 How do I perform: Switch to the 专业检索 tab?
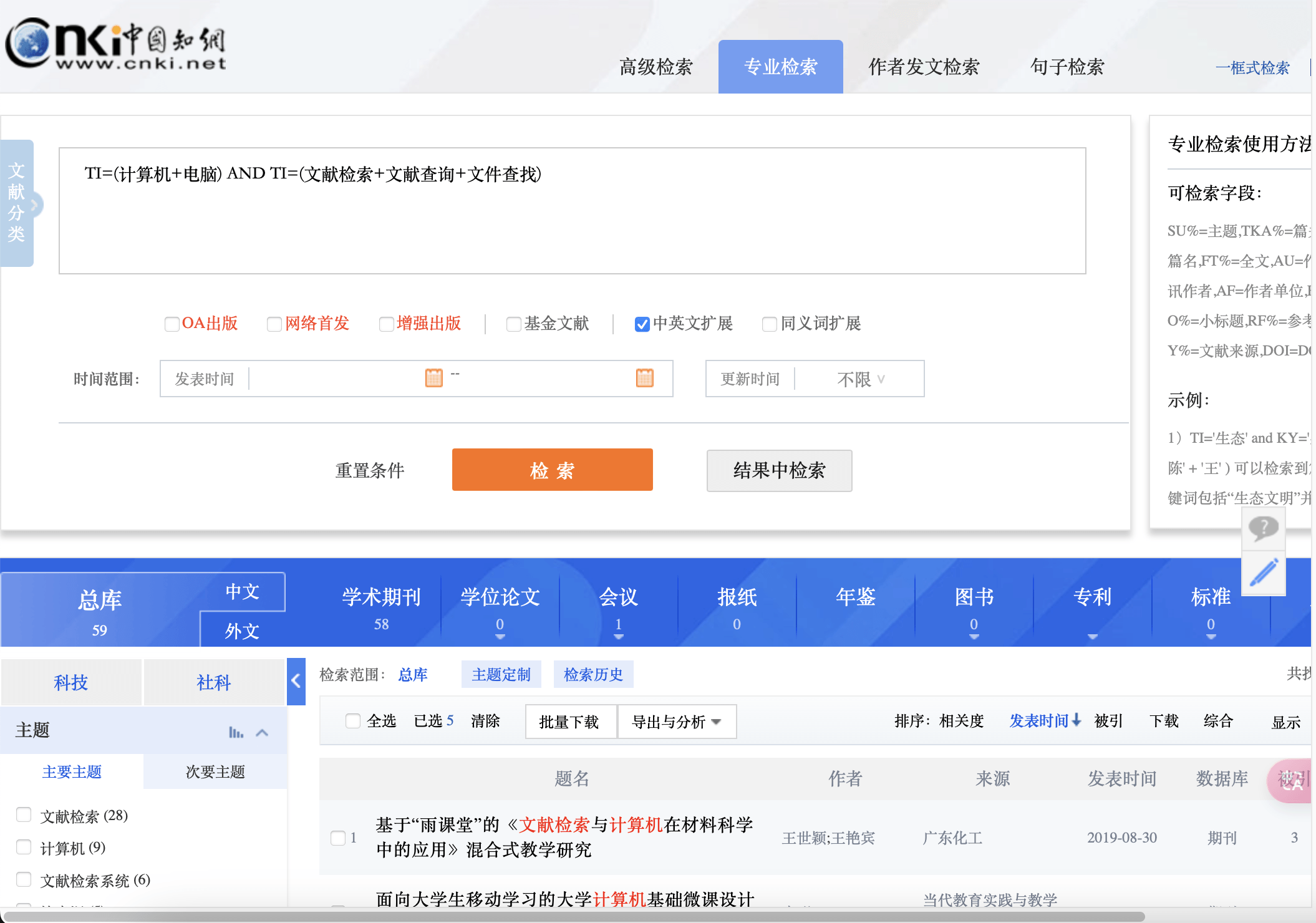click(780, 67)
